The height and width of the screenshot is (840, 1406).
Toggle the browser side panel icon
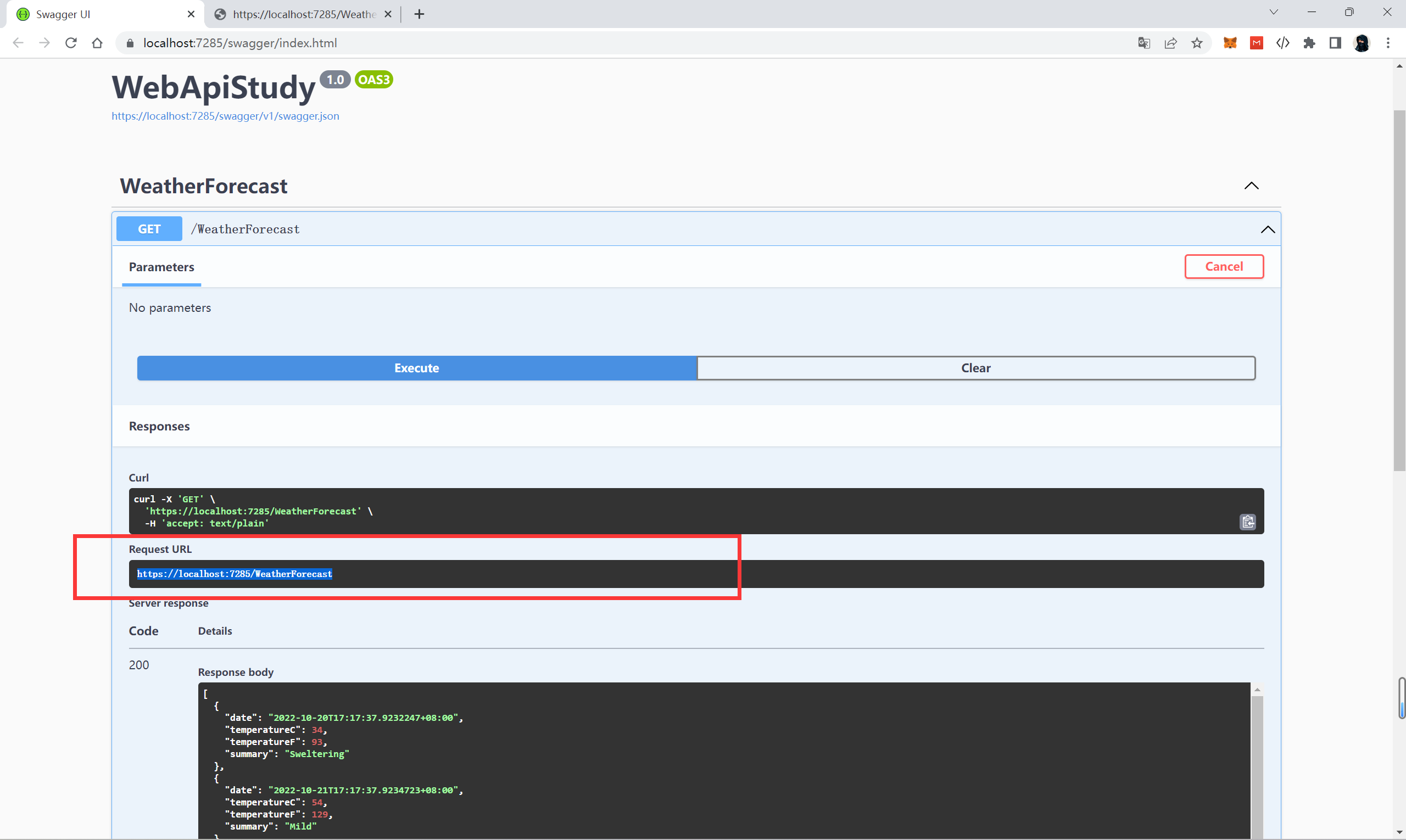(x=1335, y=43)
